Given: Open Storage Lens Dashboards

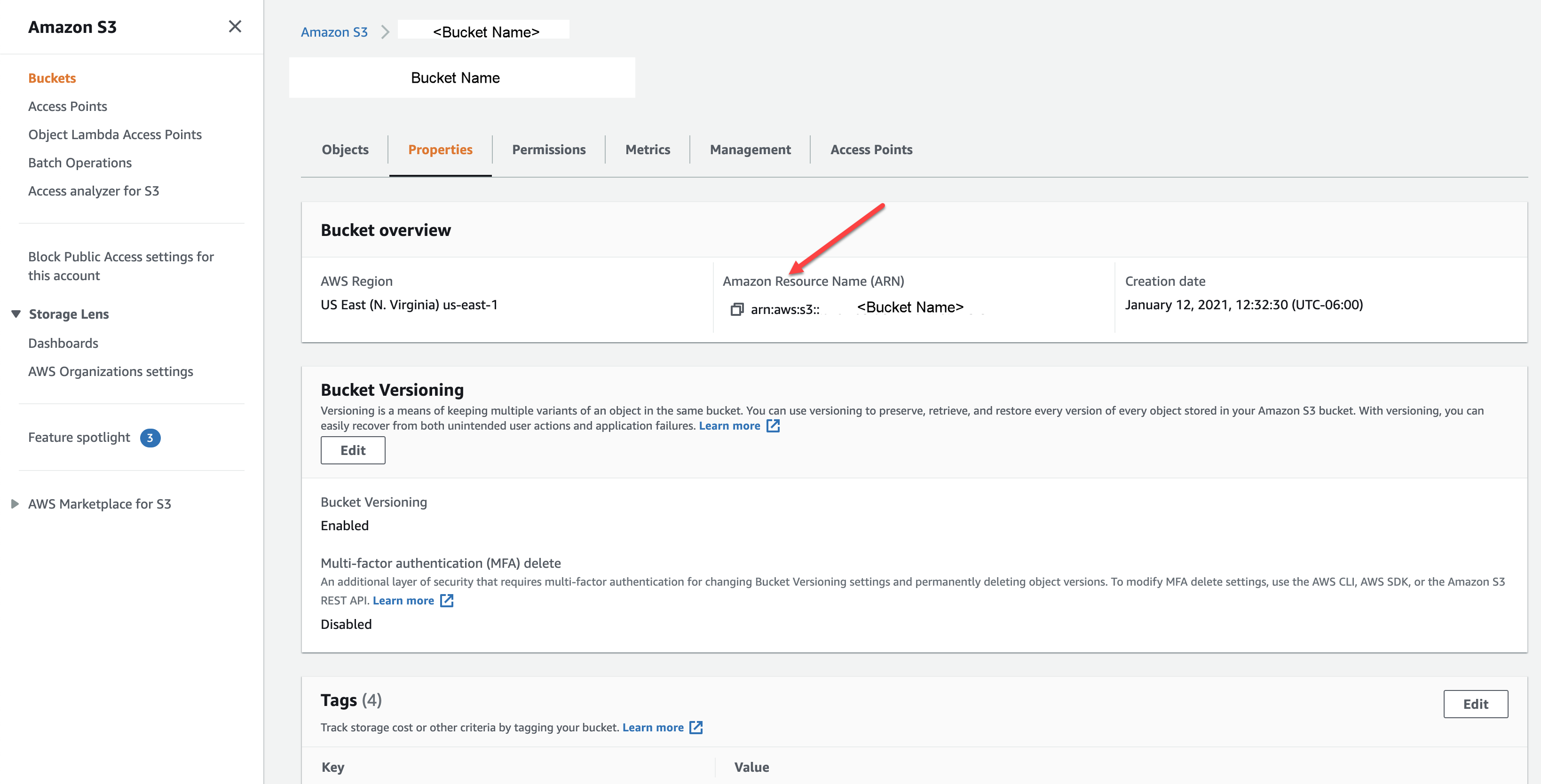Looking at the screenshot, I should (63, 343).
